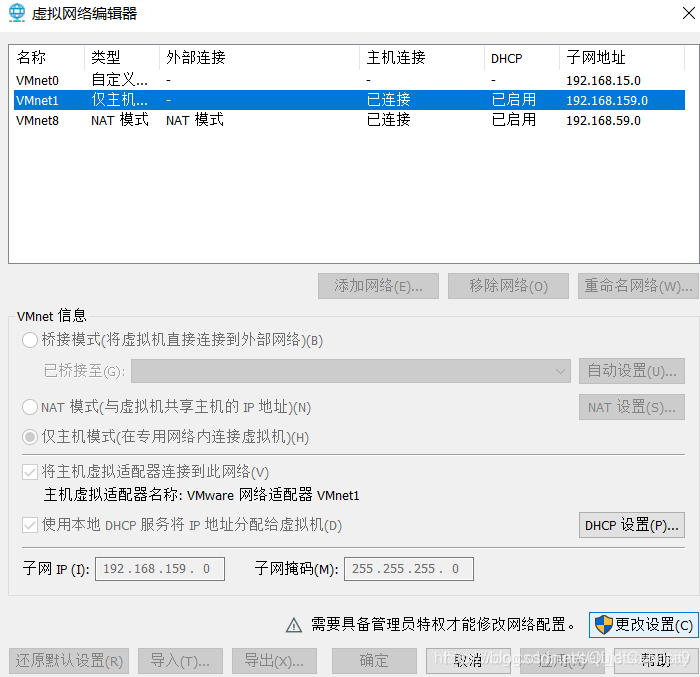
Task: Click 主机虚拟适配器名称 label text
Action: point(202,495)
